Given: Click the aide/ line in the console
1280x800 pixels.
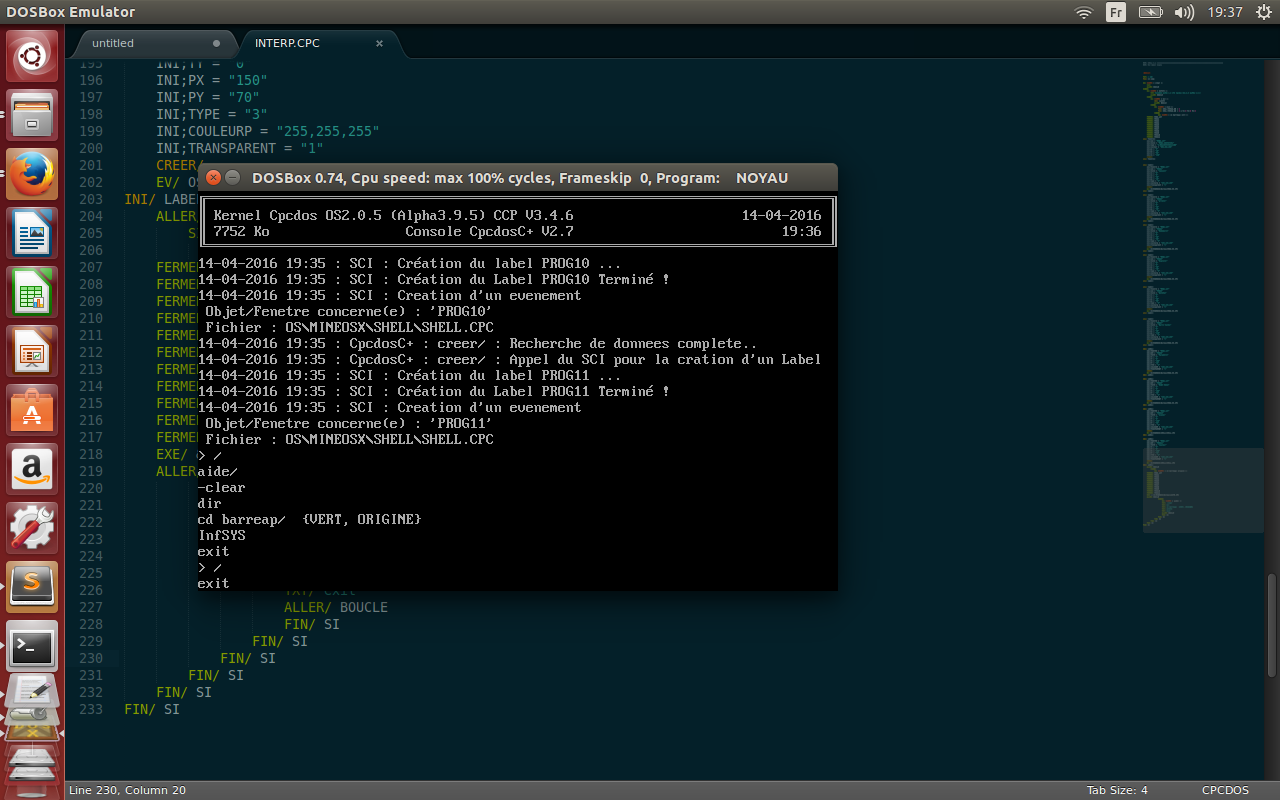Looking at the screenshot, I should 218,471.
